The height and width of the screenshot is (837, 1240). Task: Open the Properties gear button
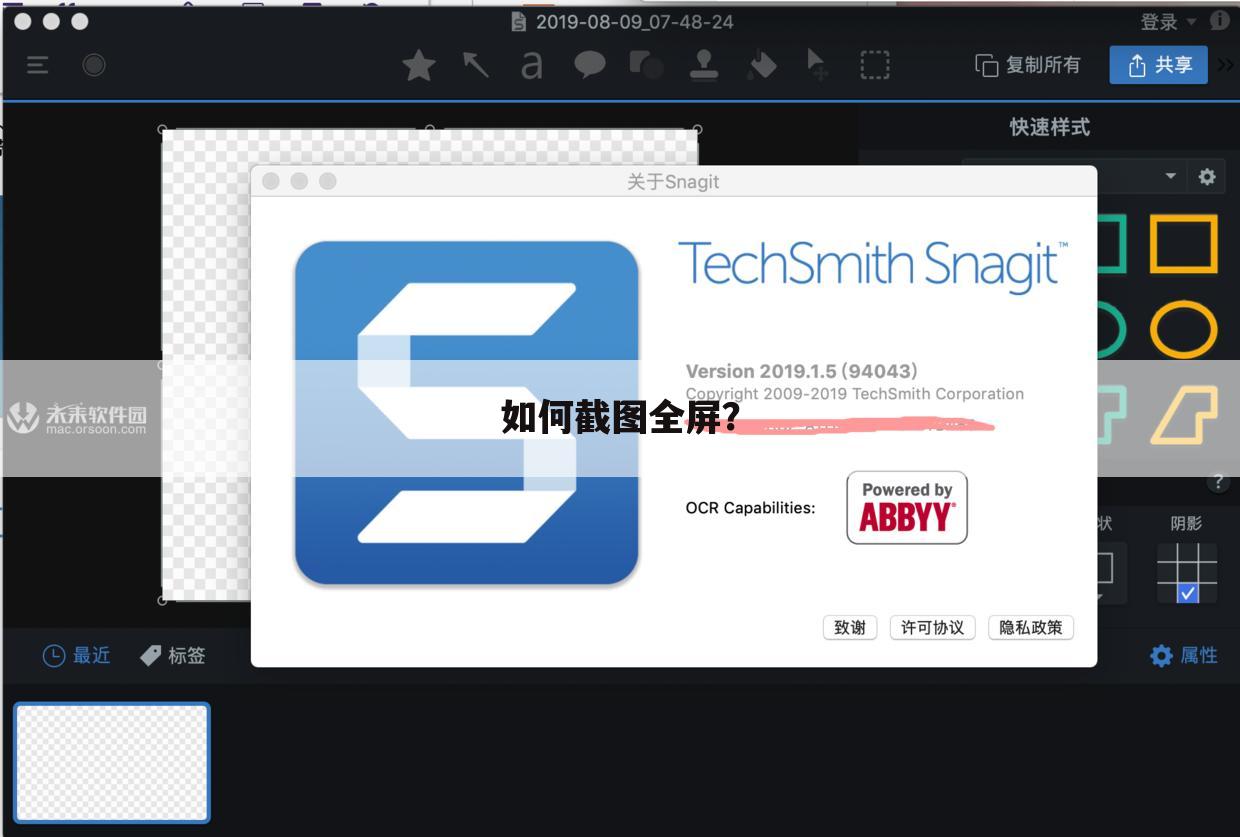coord(1184,656)
